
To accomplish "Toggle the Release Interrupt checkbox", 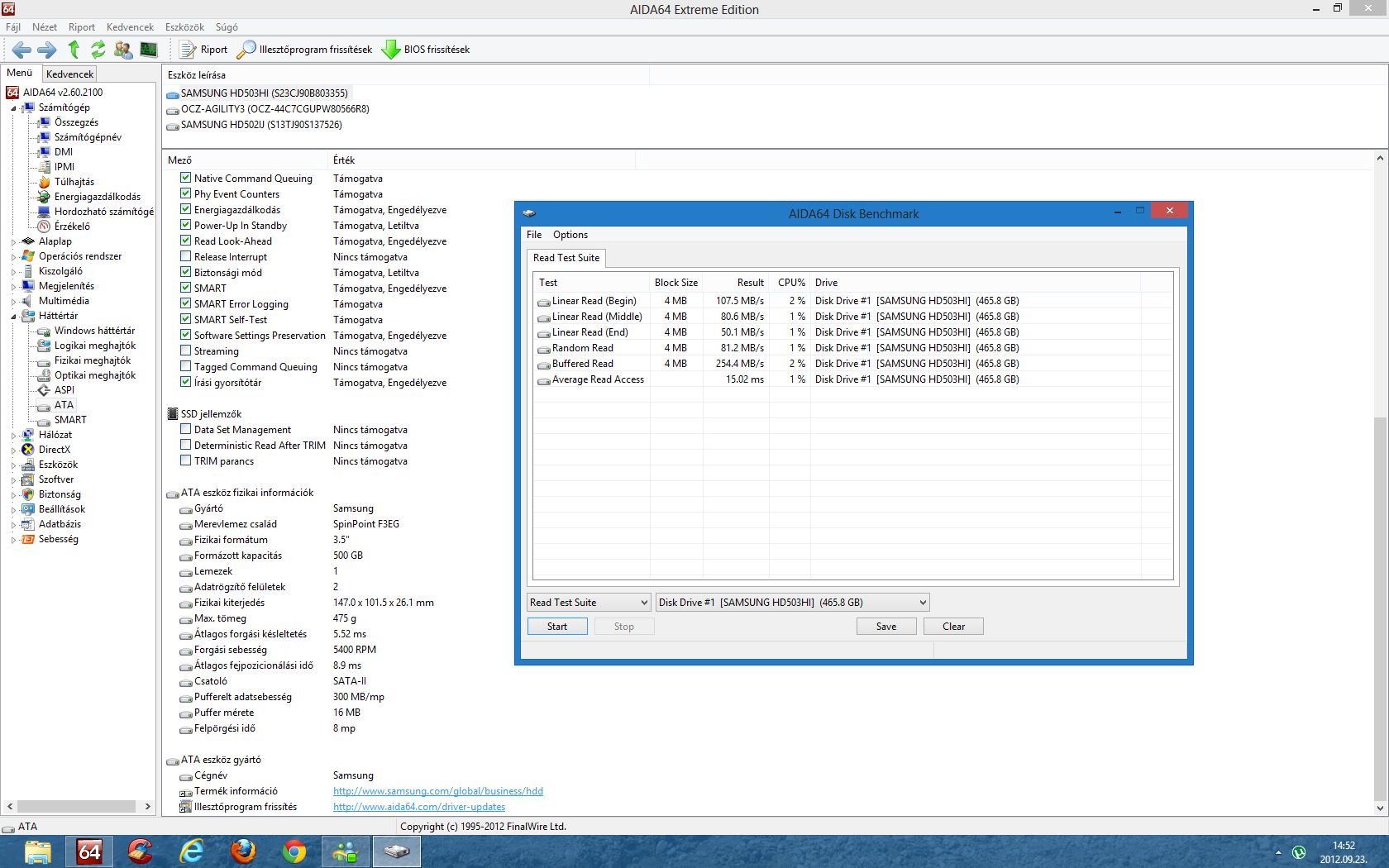I will [x=185, y=256].
